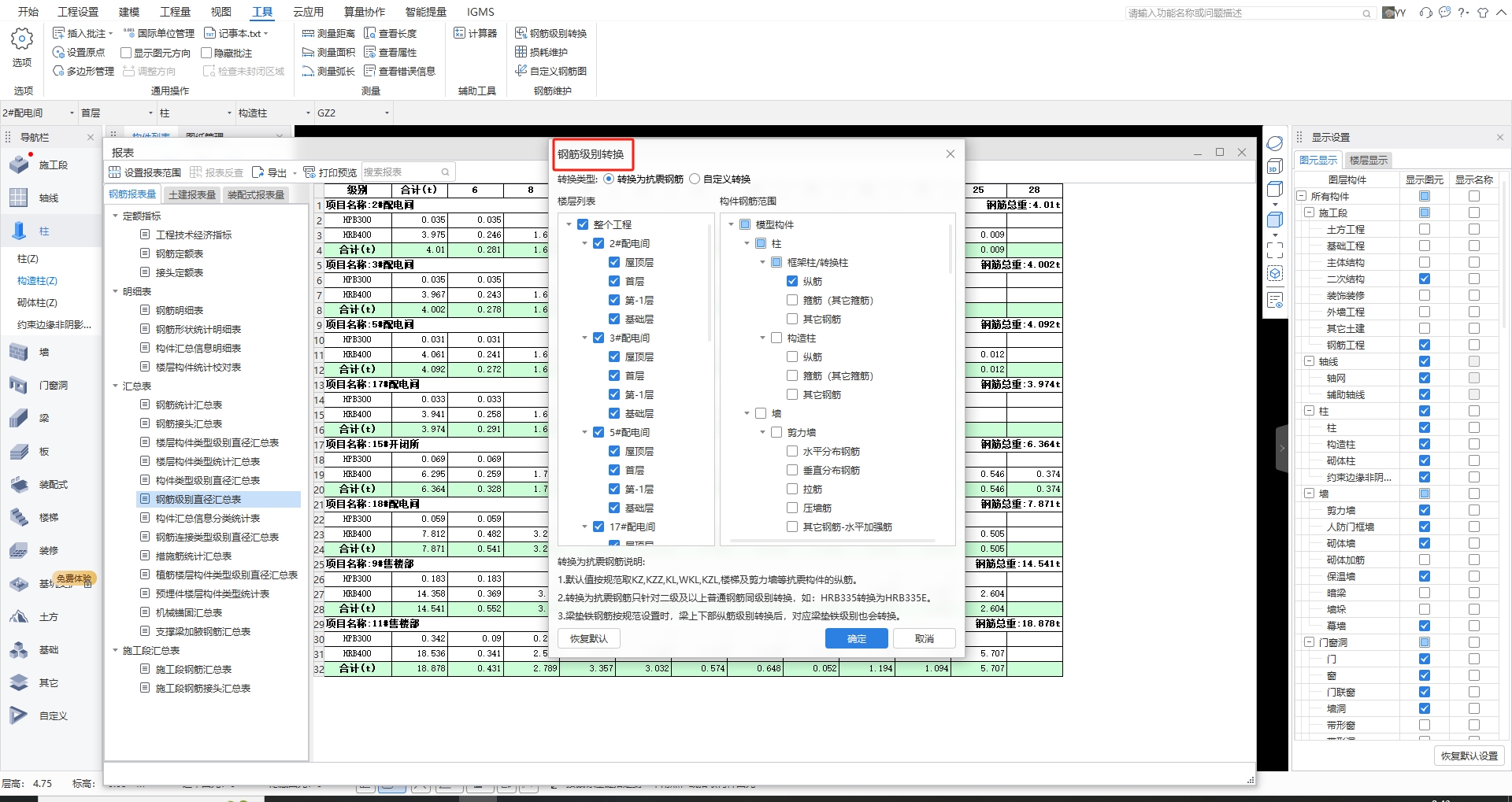Viewport: 1512px width, 802px height.
Task: Click the 搜索报表 search field
Action: 408,172
